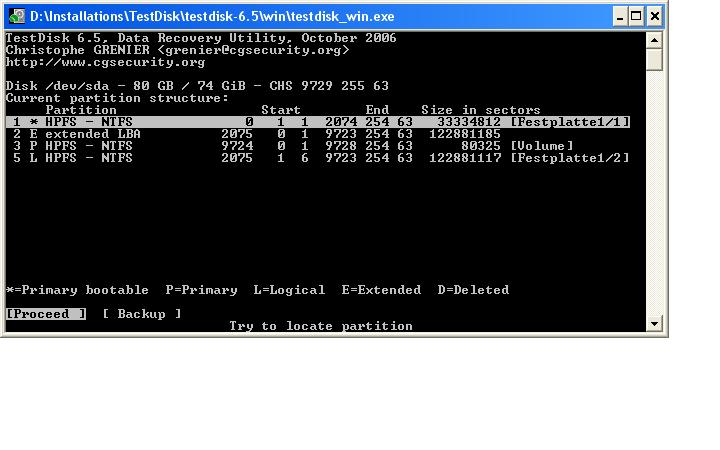Click the 'Size in sectors' column header
The width and height of the screenshot is (720, 450).
coord(481,110)
